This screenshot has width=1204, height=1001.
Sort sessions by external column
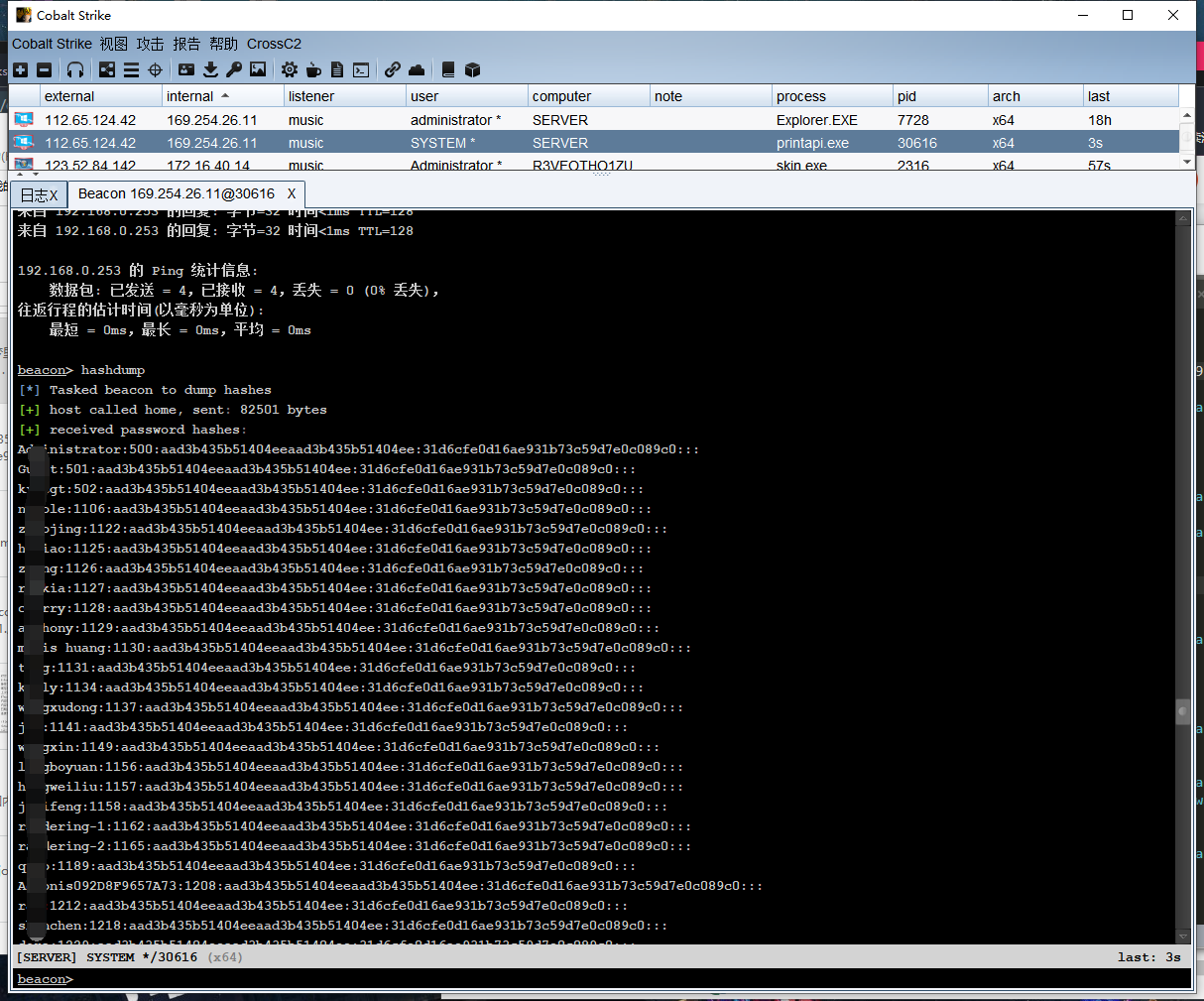point(101,96)
